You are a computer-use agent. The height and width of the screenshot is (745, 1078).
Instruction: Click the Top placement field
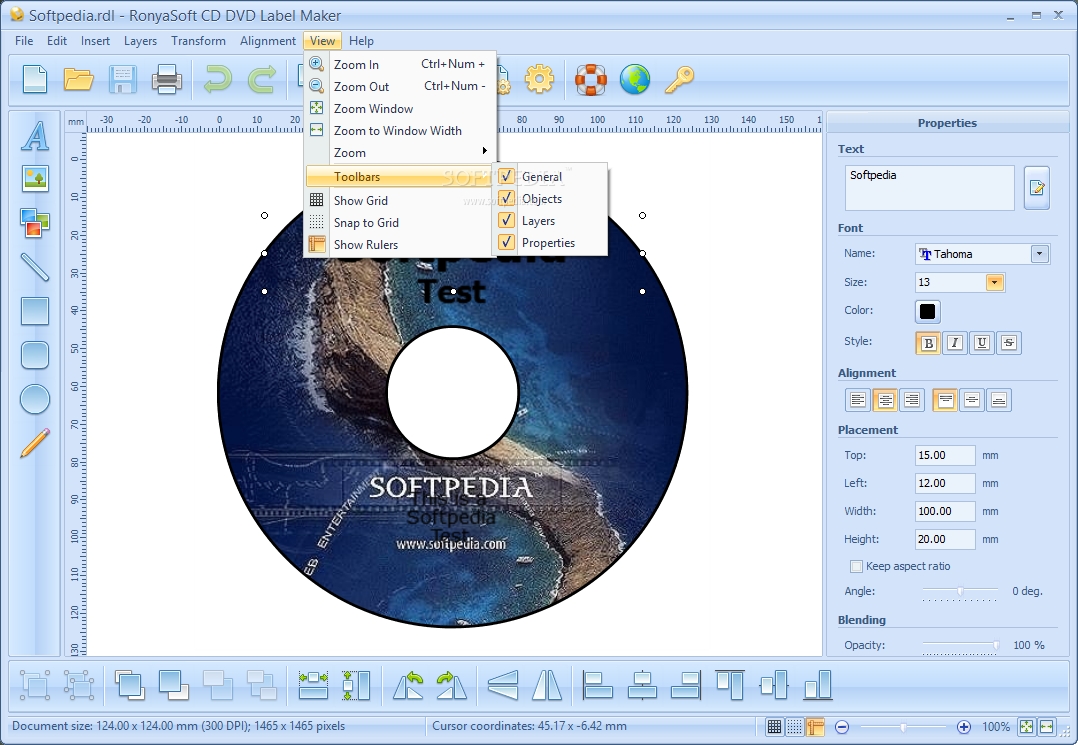pyautogui.click(x=945, y=455)
